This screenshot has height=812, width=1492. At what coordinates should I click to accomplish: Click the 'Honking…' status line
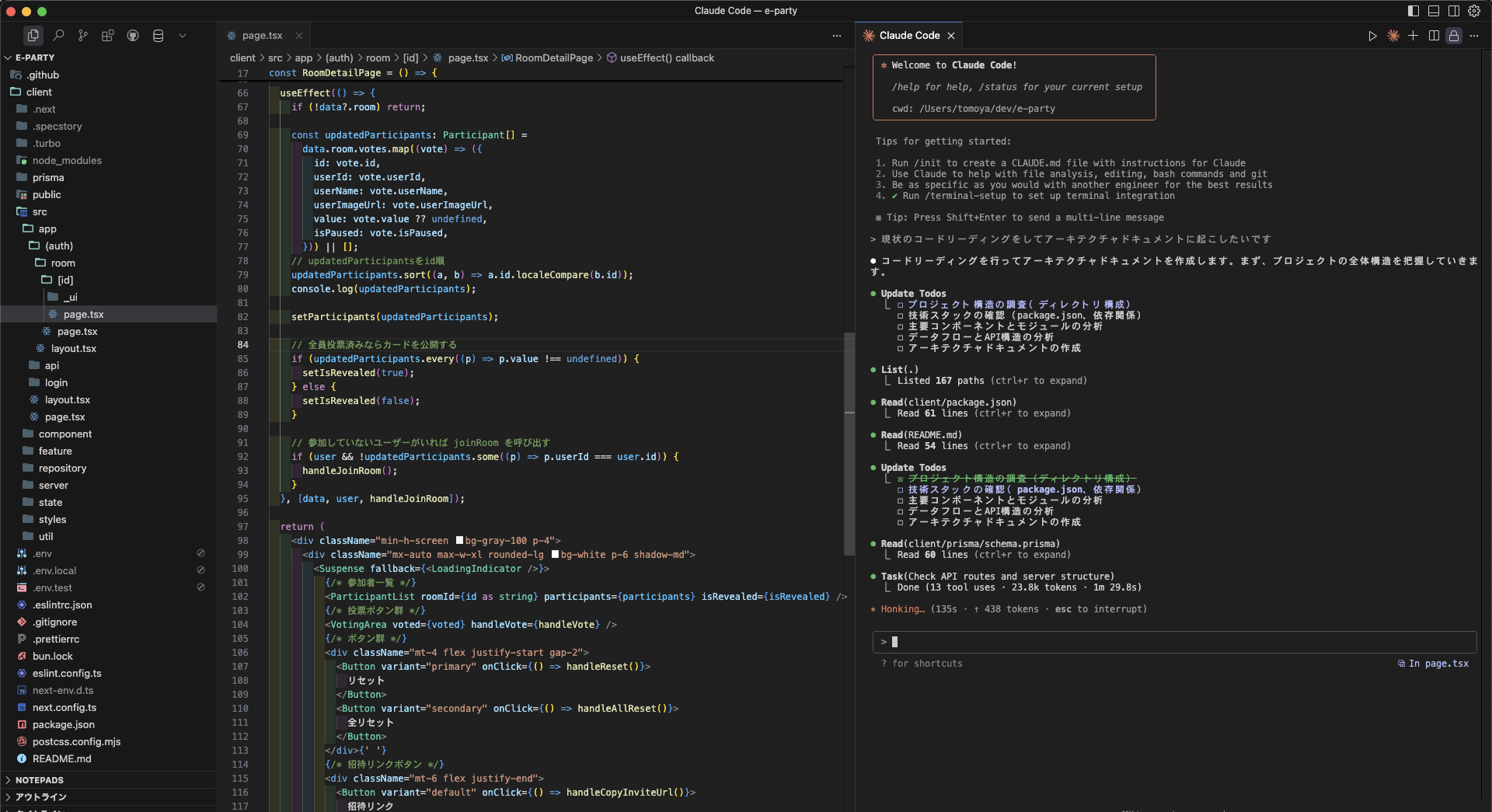pyautogui.click(x=1009, y=609)
